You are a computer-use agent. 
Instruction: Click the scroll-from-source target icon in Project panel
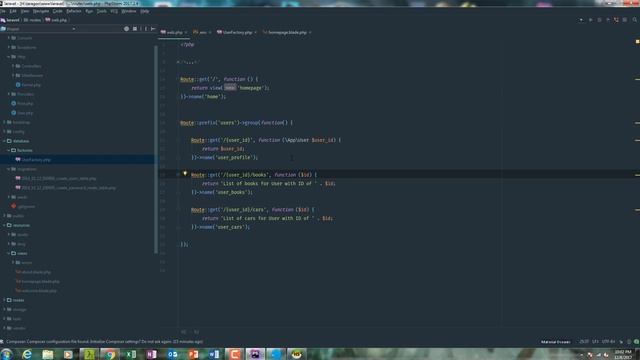click(127, 29)
